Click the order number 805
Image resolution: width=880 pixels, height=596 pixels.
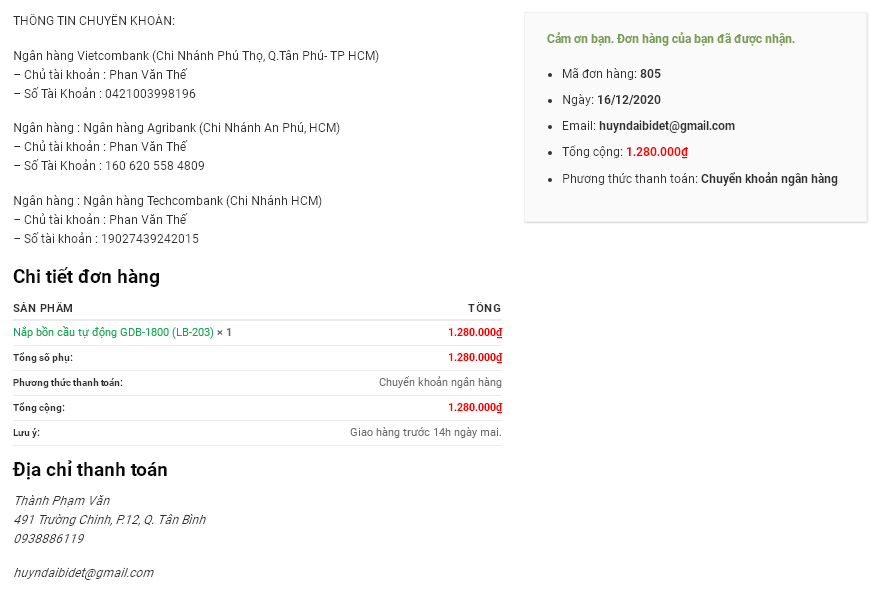click(650, 74)
